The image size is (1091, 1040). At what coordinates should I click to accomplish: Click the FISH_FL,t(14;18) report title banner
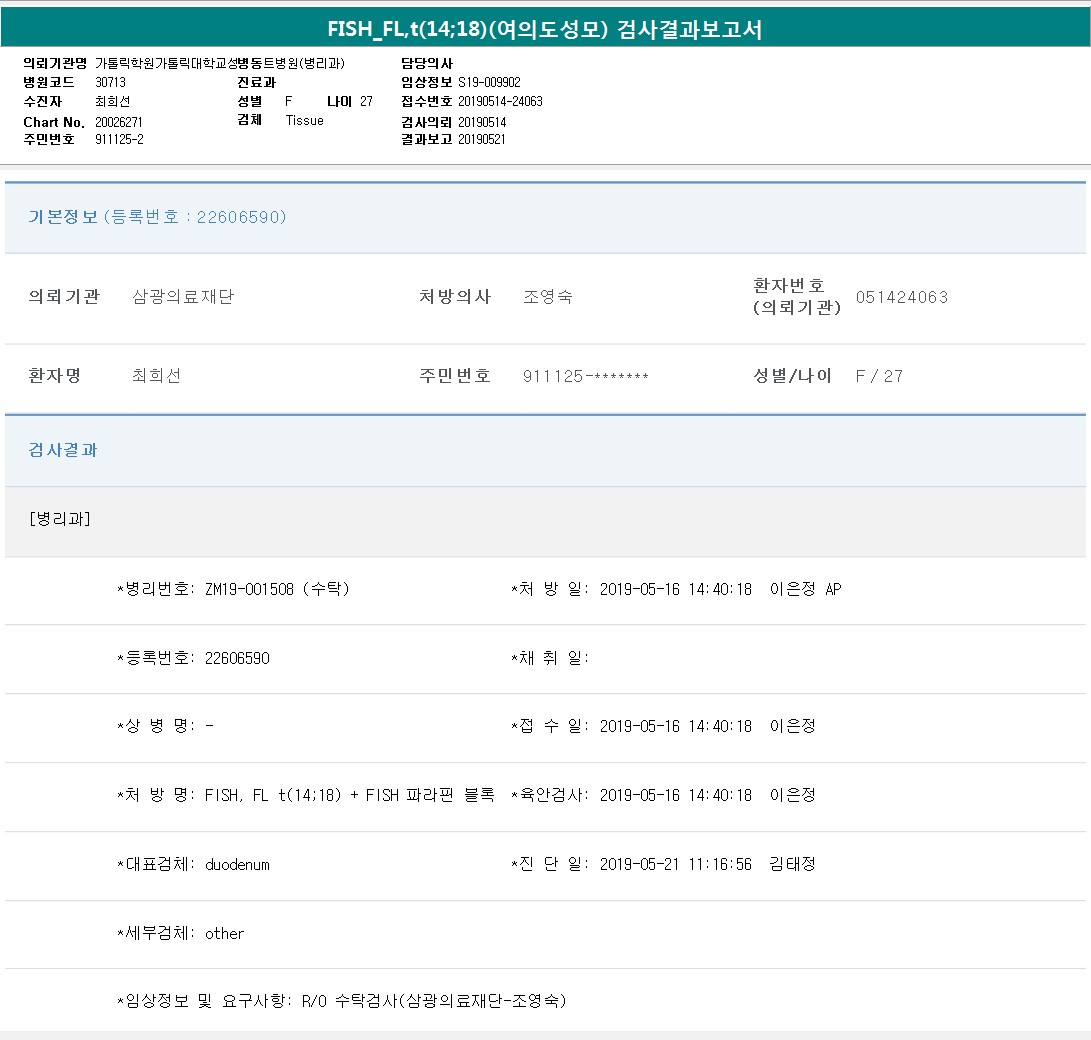click(545, 29)
